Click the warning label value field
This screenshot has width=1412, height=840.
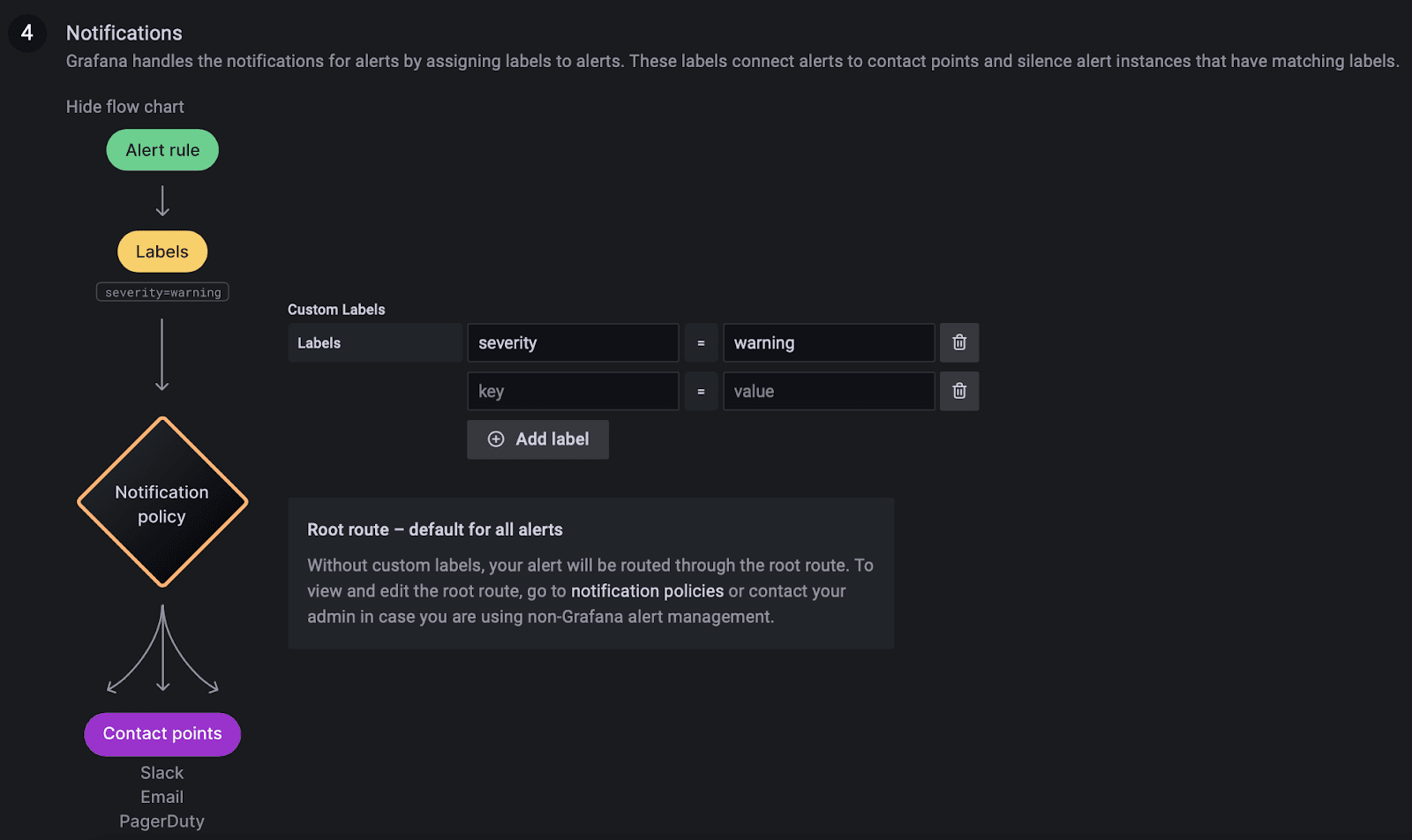(828, 342)
